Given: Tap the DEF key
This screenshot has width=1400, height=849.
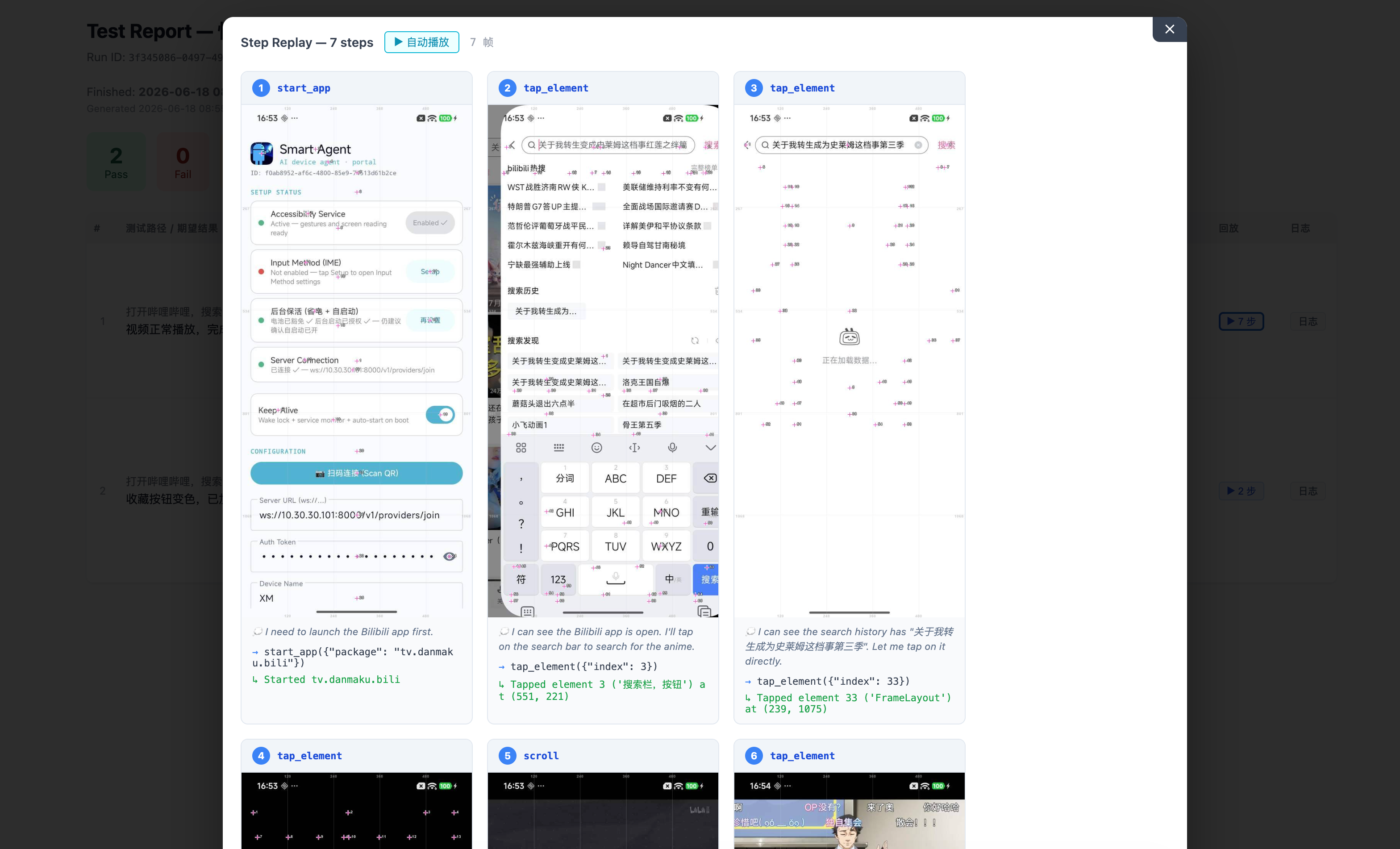Looking at the screenshot, I should click(666, 479).
